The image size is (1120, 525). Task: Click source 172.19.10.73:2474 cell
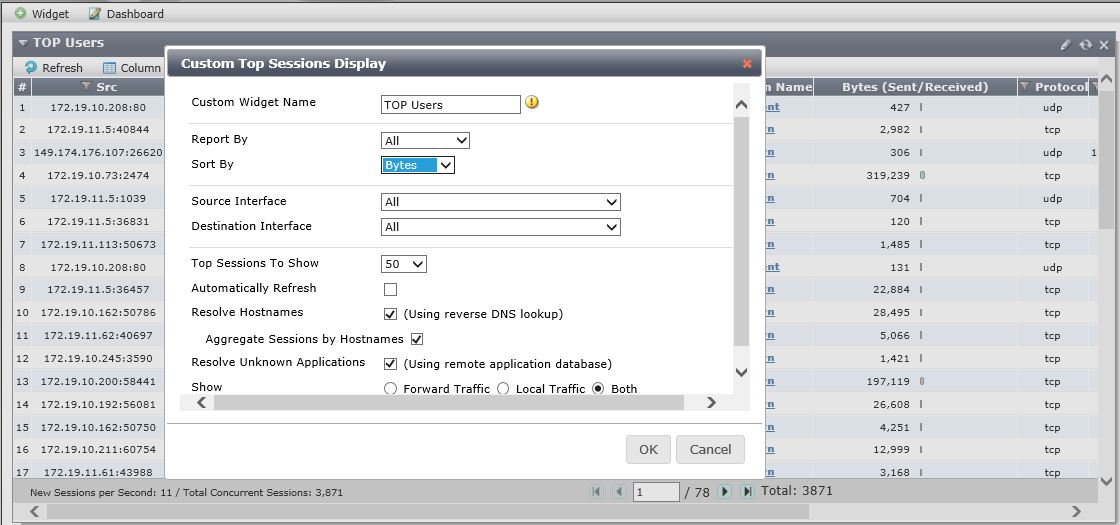click(x=98, y=175)
